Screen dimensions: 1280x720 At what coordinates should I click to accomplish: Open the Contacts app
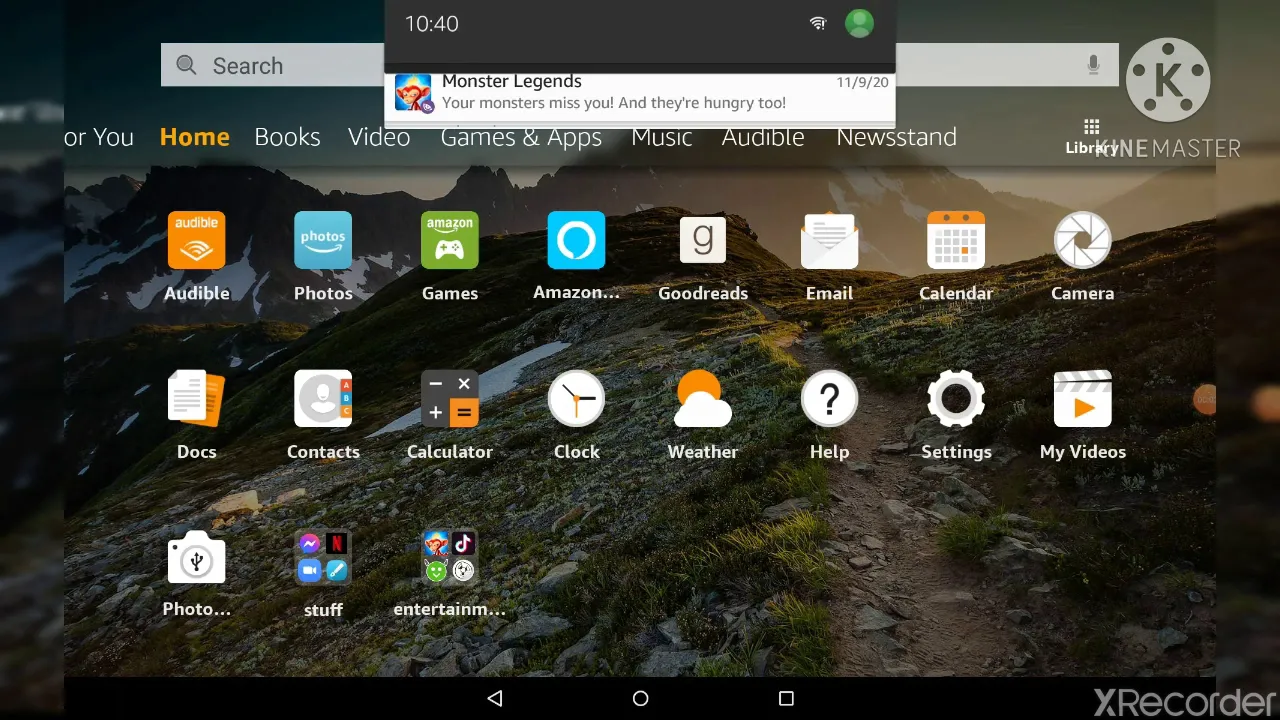point(323,398)
